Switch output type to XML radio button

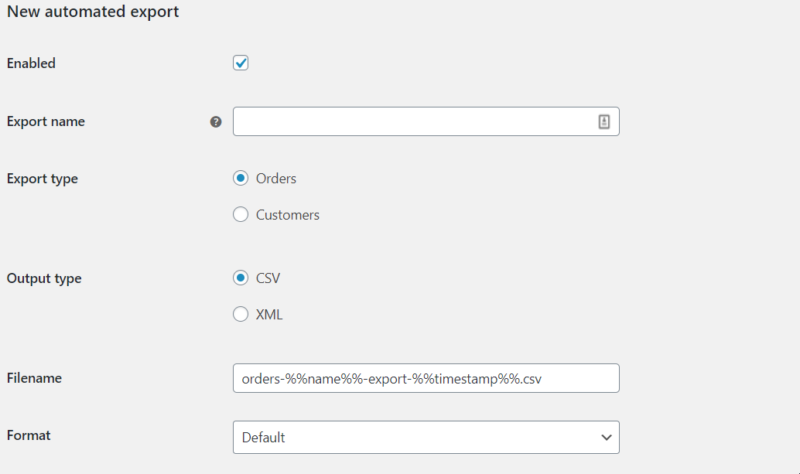[x=241, y=314]
